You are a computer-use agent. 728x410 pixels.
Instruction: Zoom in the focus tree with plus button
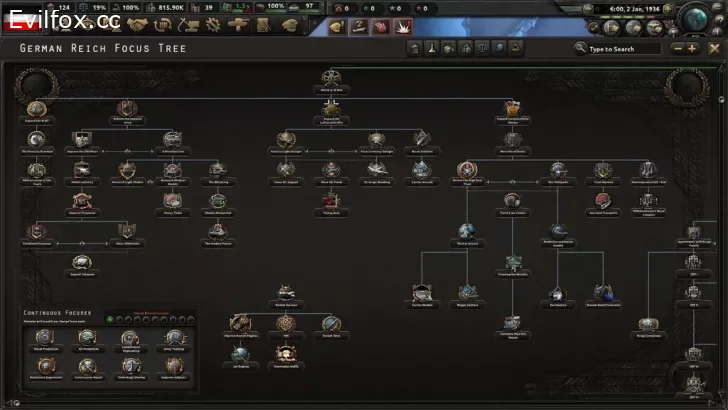pos(692,48)
